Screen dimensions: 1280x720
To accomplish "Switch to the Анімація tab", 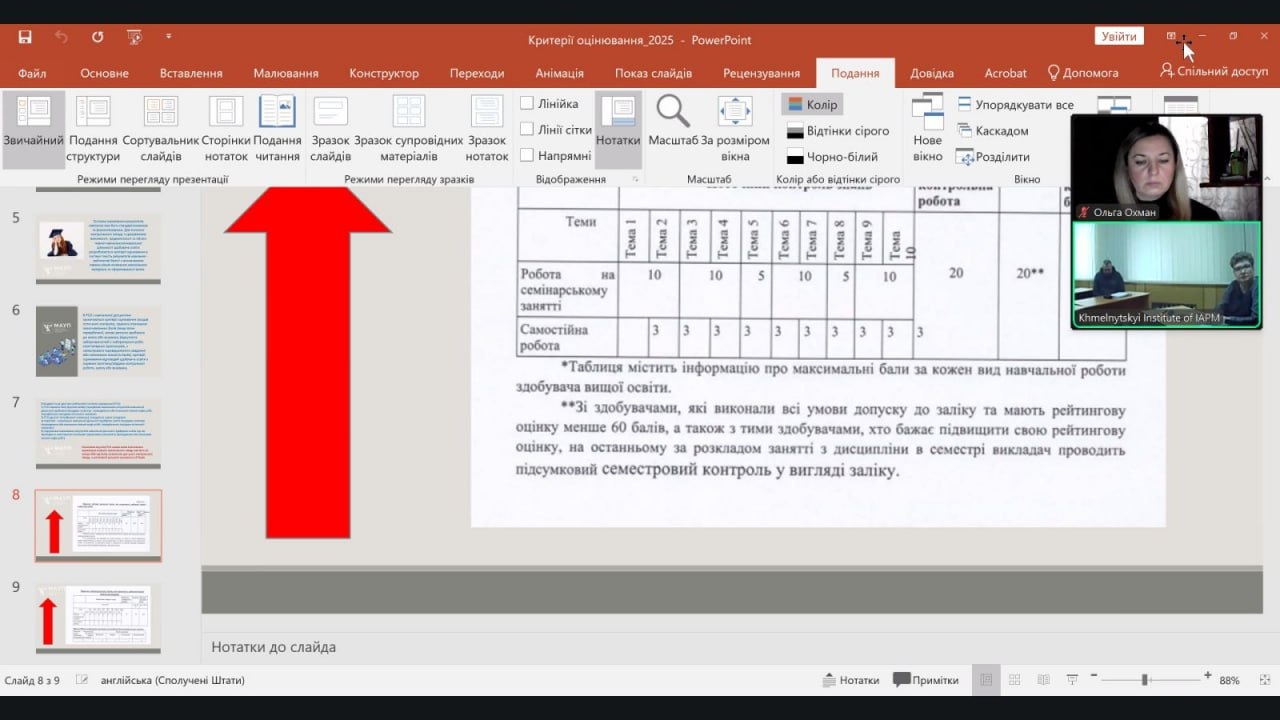I will [559, 73].
